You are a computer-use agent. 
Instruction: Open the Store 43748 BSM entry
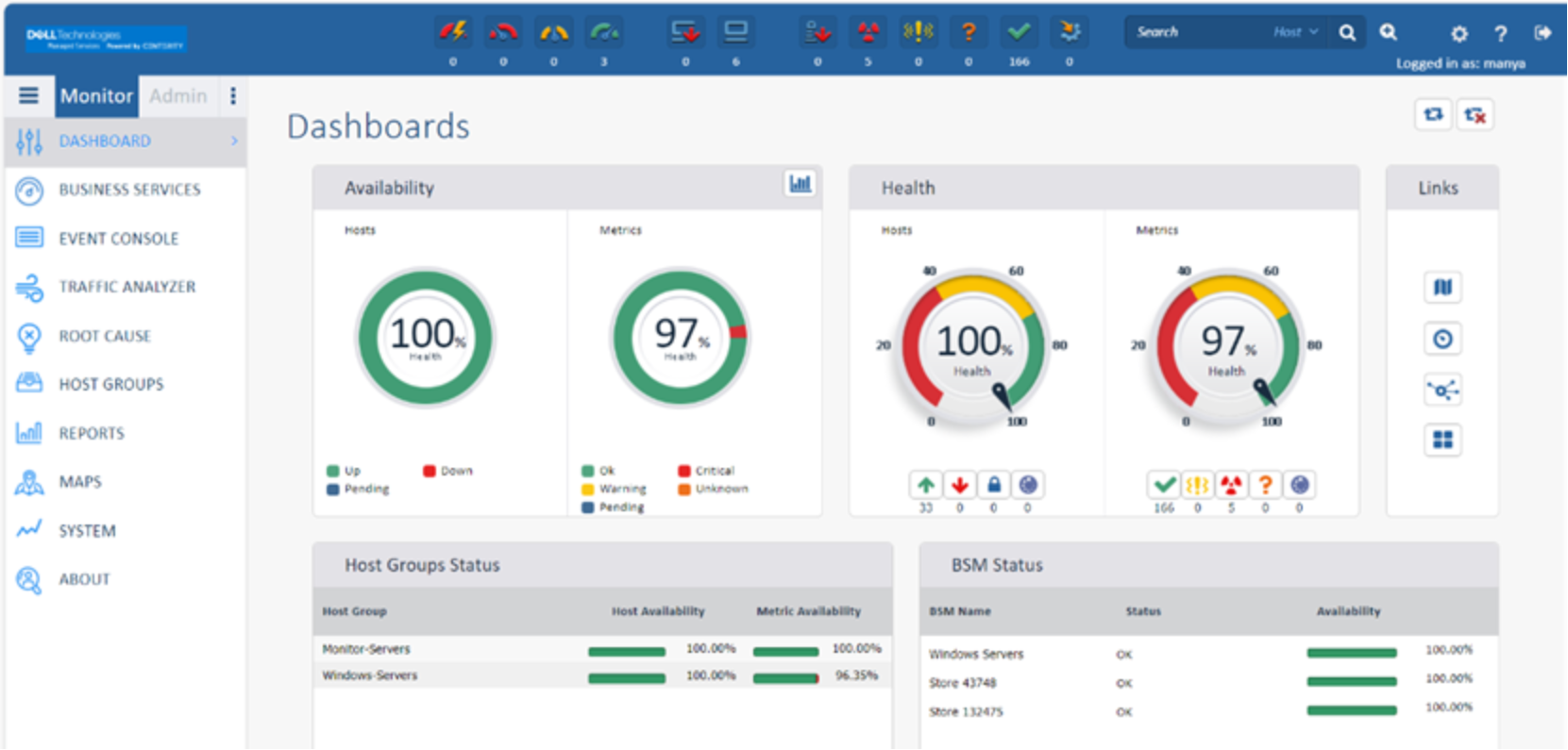pos(963,683)
